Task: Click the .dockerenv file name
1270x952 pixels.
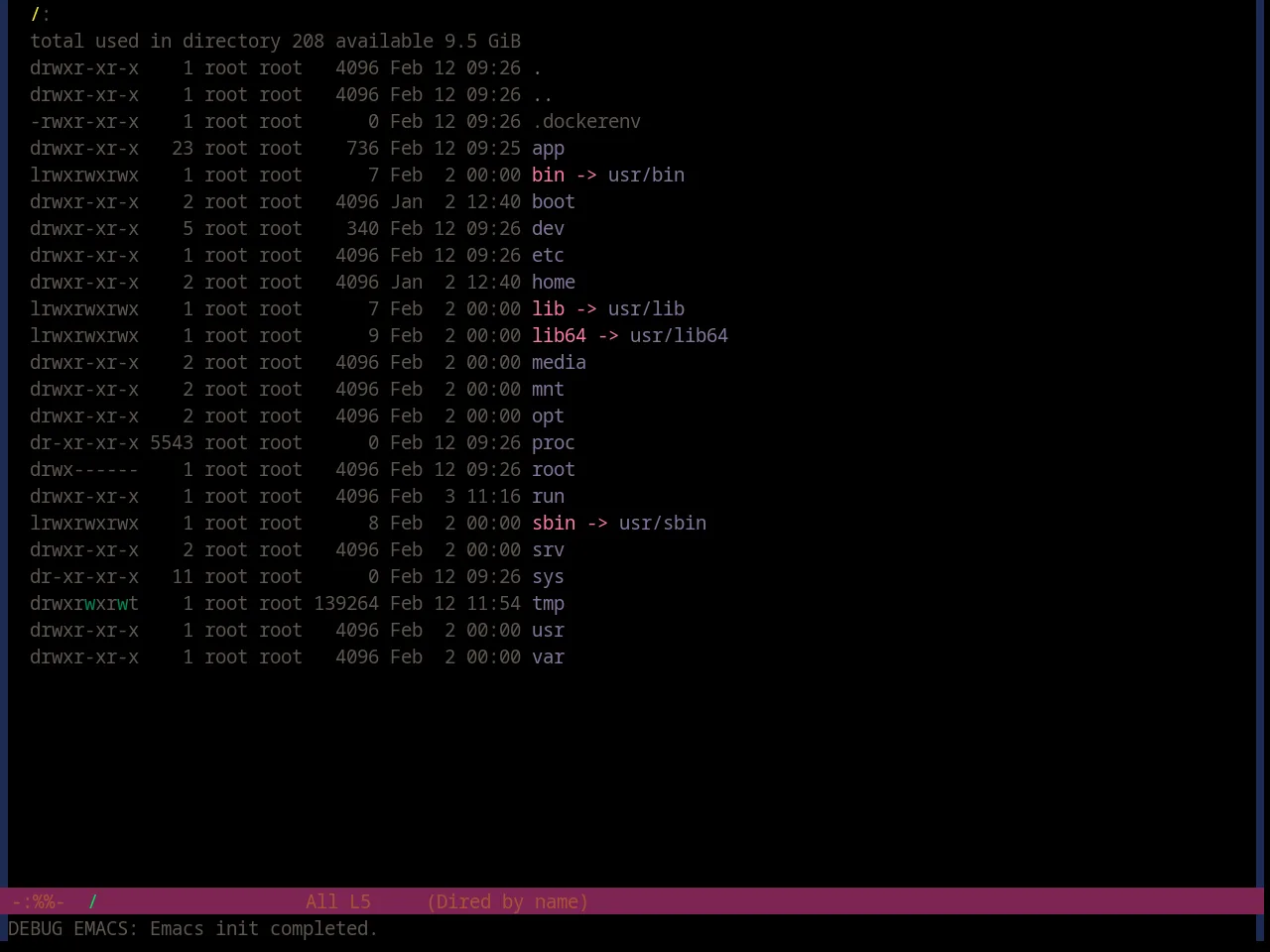Action: point(586,122)
